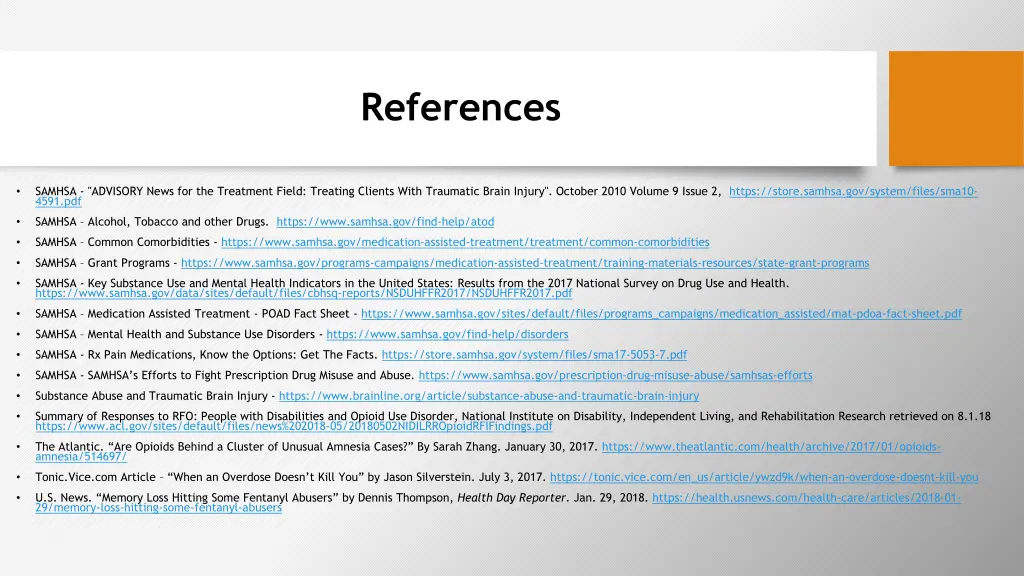Open the tonic.vice.com overdose article link
Viewport: 1024px width, 576px height.
click(764, 477)
